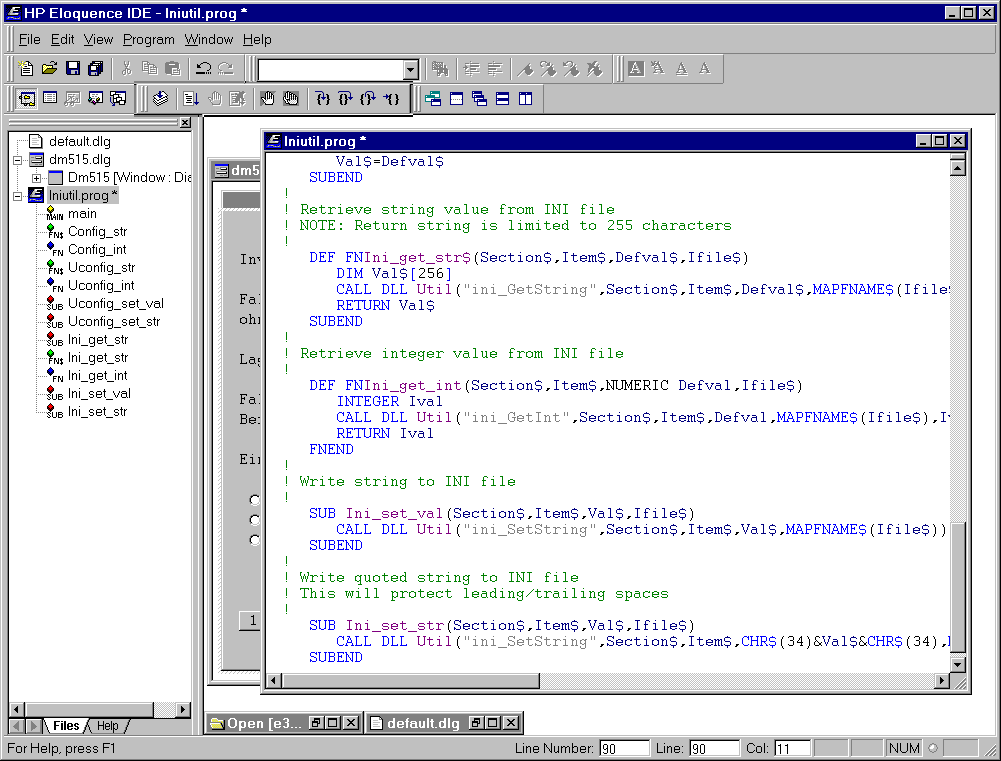Image resolution: width=1001 pixels, height=761 pixels.
Task: Click the code line 'RETURN Ival'
Action: click(x=385, y=433)
